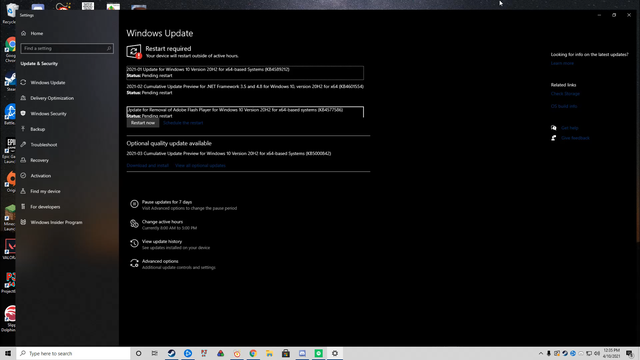
Task: Click the Activation checkmark icon
Action: coord(23,176)
